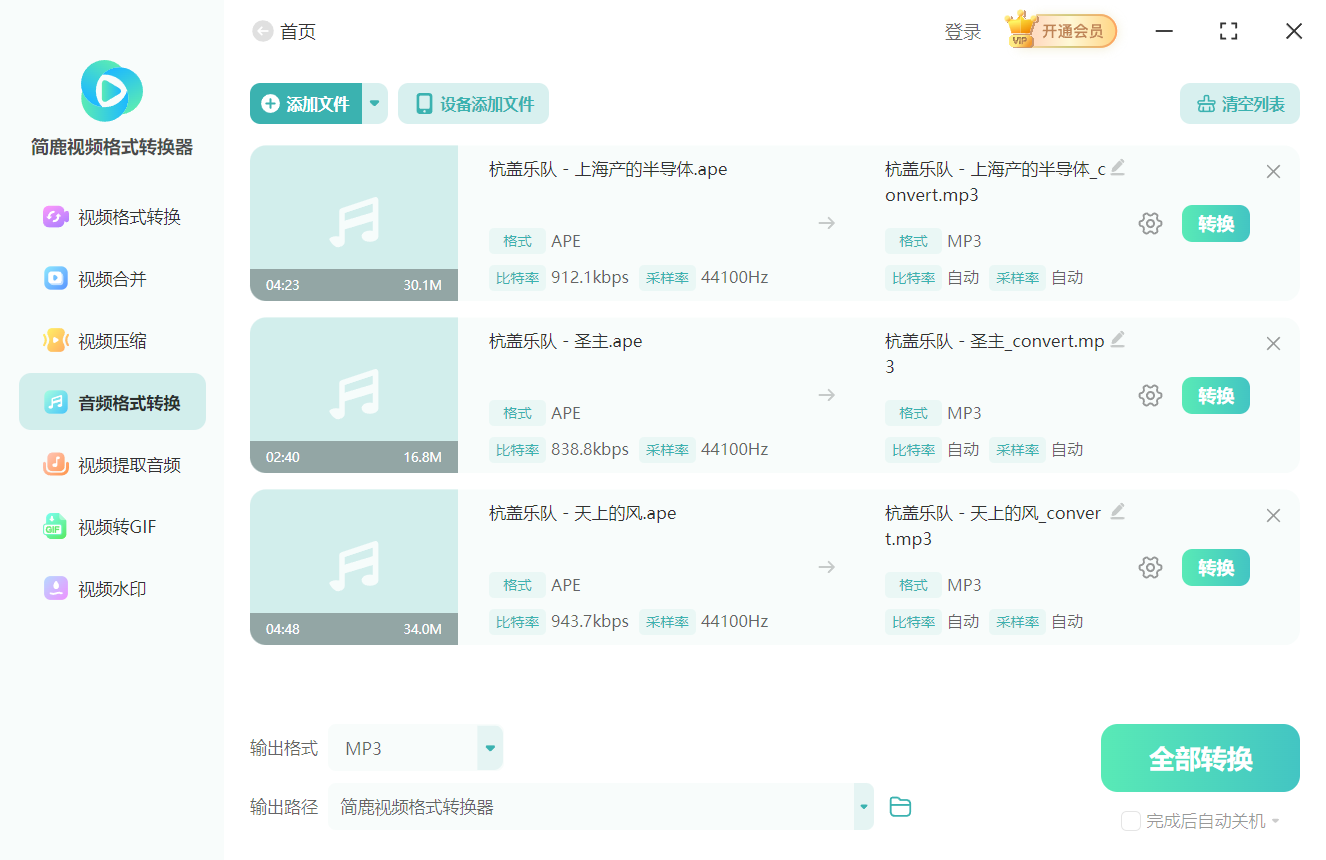Open the 视频转GIF converter
The image size is (1326, 860).
(111, 526)
